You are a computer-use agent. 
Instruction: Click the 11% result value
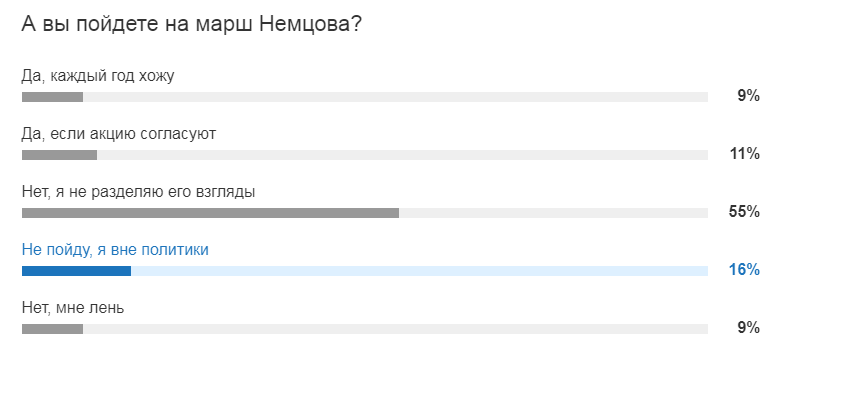click(x=745, y=154)
